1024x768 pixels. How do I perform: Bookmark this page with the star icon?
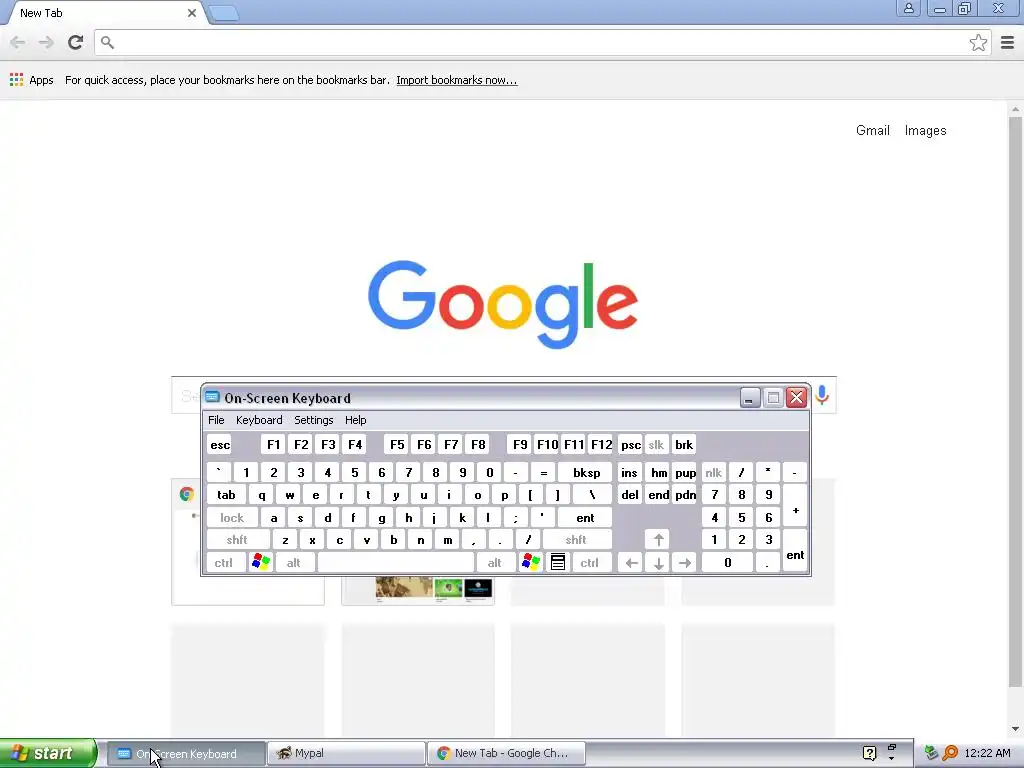coord(978,42)
